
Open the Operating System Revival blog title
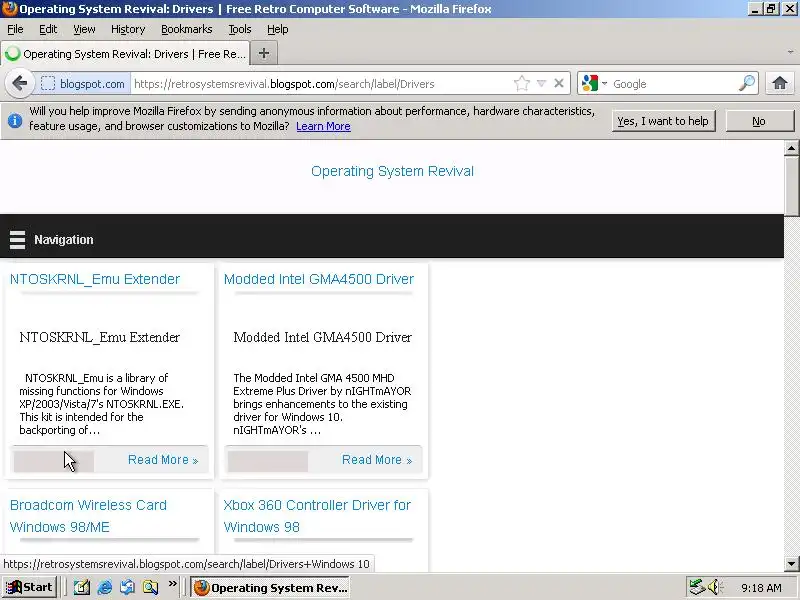pyautogui.click(x=392, y=171)
